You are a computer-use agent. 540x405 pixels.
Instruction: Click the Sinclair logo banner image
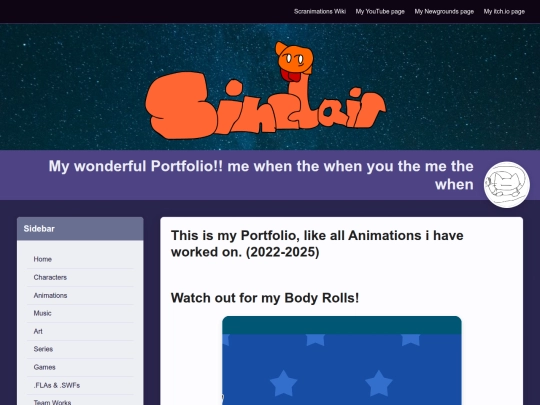tap(266, 91)
